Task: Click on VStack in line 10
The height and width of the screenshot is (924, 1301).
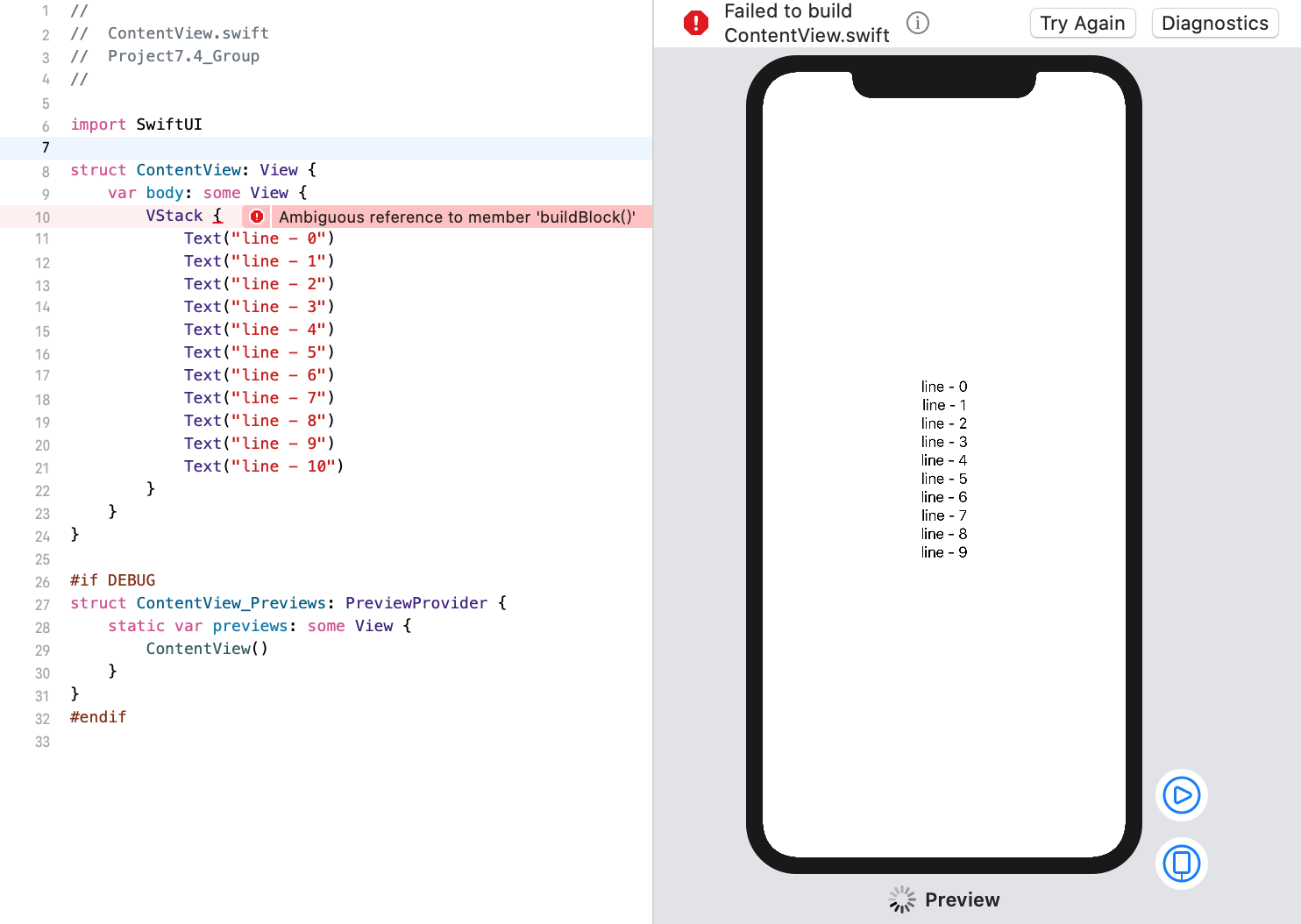Action: pos(174,216)
